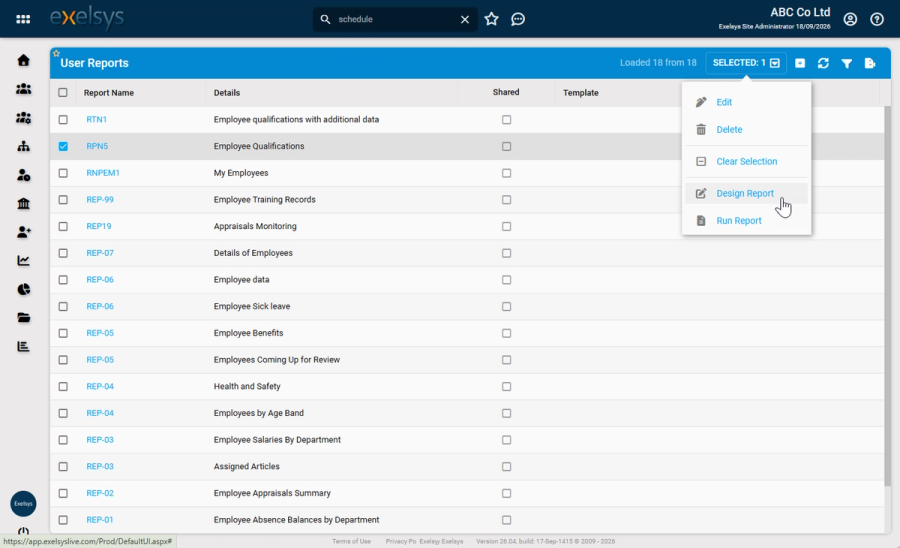Click the search magnifier icon
Image resolution: width=900 pixels, height=548 pixels.
point(325,19)
